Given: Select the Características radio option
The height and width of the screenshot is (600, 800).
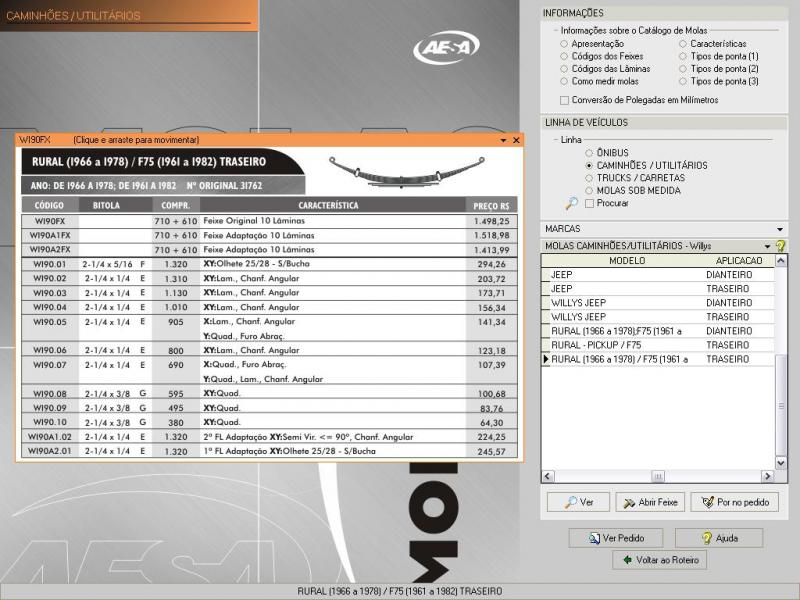Looking at the screenshot, I should [683, 44].
